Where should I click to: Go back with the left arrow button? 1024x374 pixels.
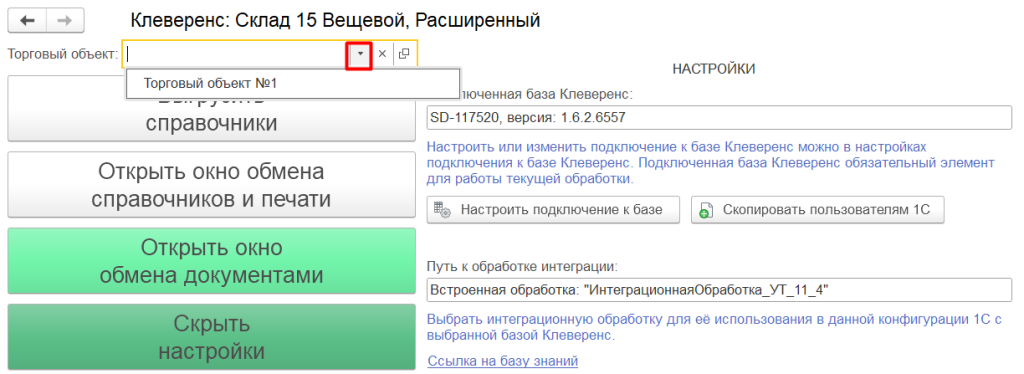pos(27,21)
